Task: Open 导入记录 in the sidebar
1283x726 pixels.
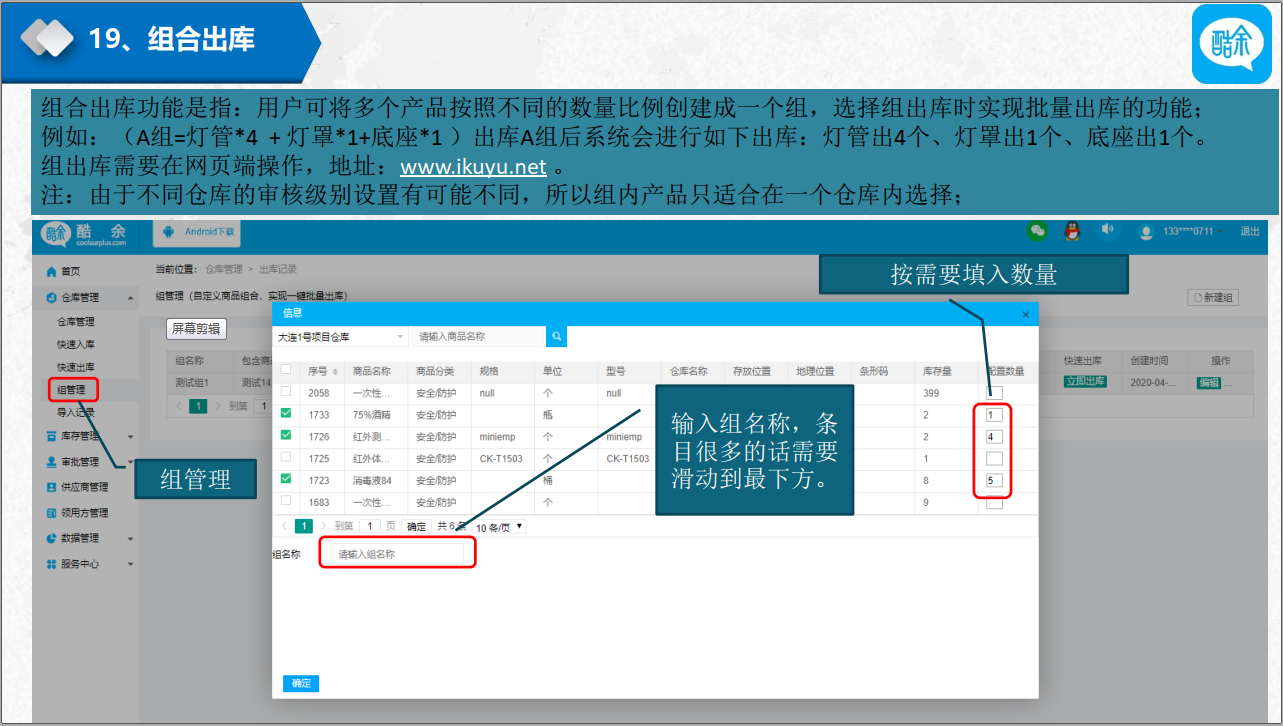Action: (76, 412)
